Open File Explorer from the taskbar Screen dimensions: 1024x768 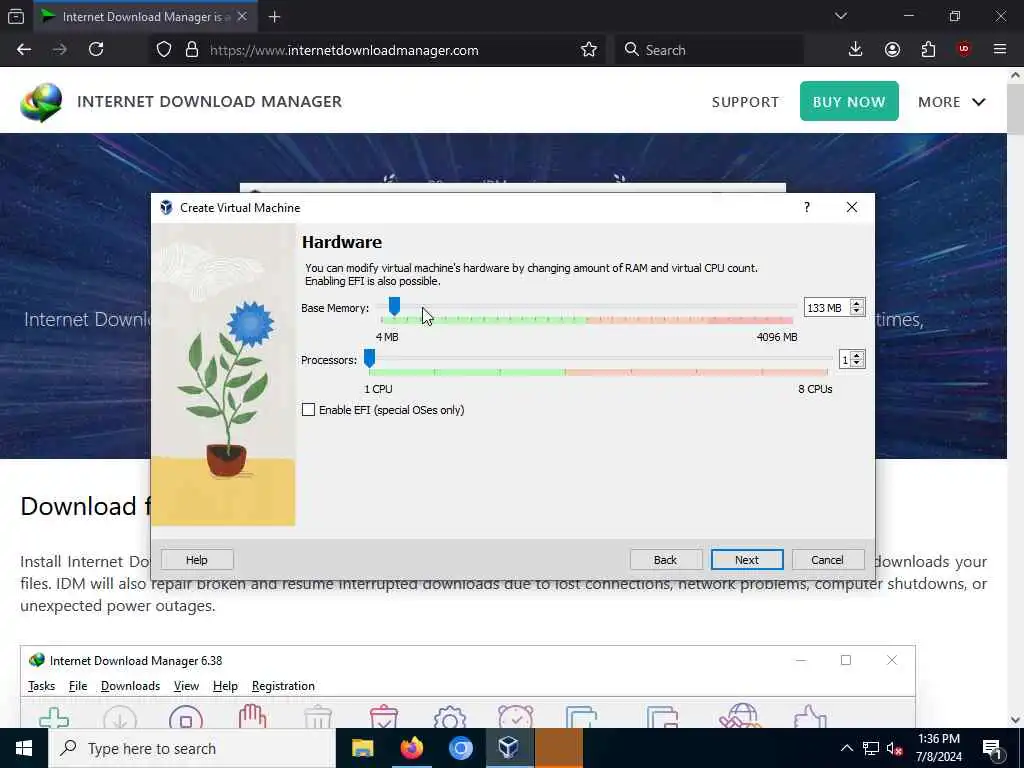tap(362, 748)
